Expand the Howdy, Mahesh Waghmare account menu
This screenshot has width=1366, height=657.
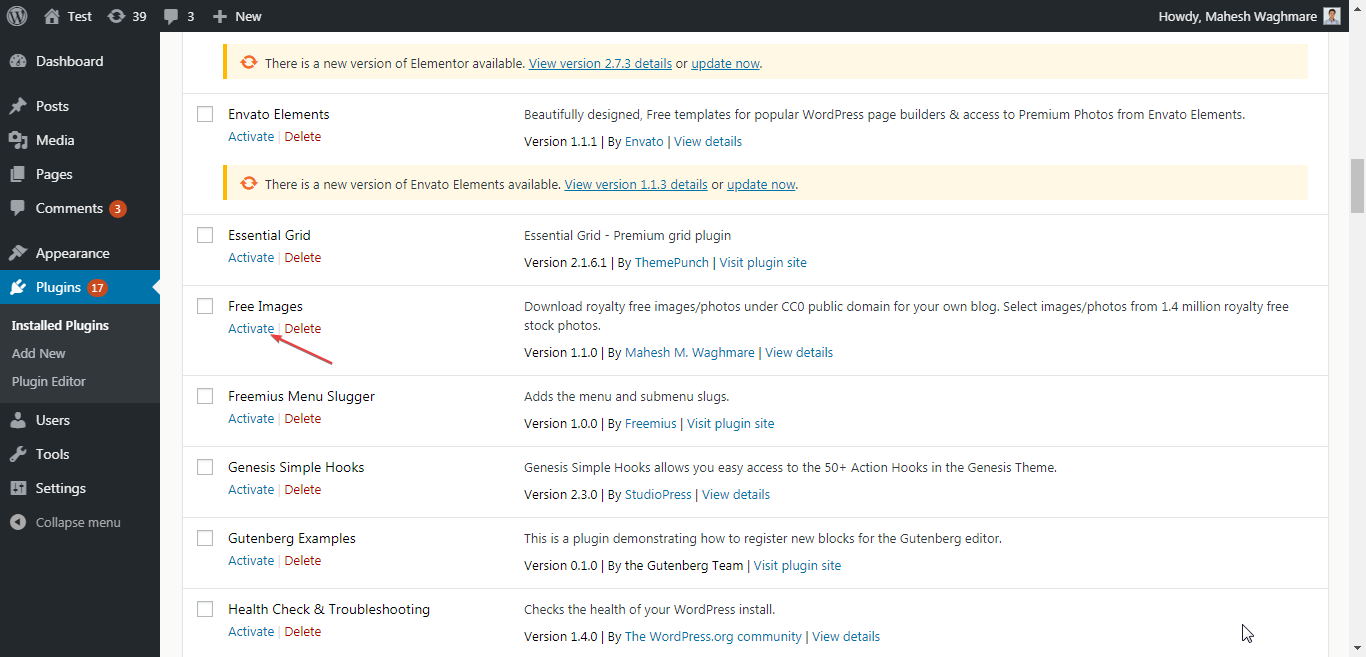tap(1238, 16)
